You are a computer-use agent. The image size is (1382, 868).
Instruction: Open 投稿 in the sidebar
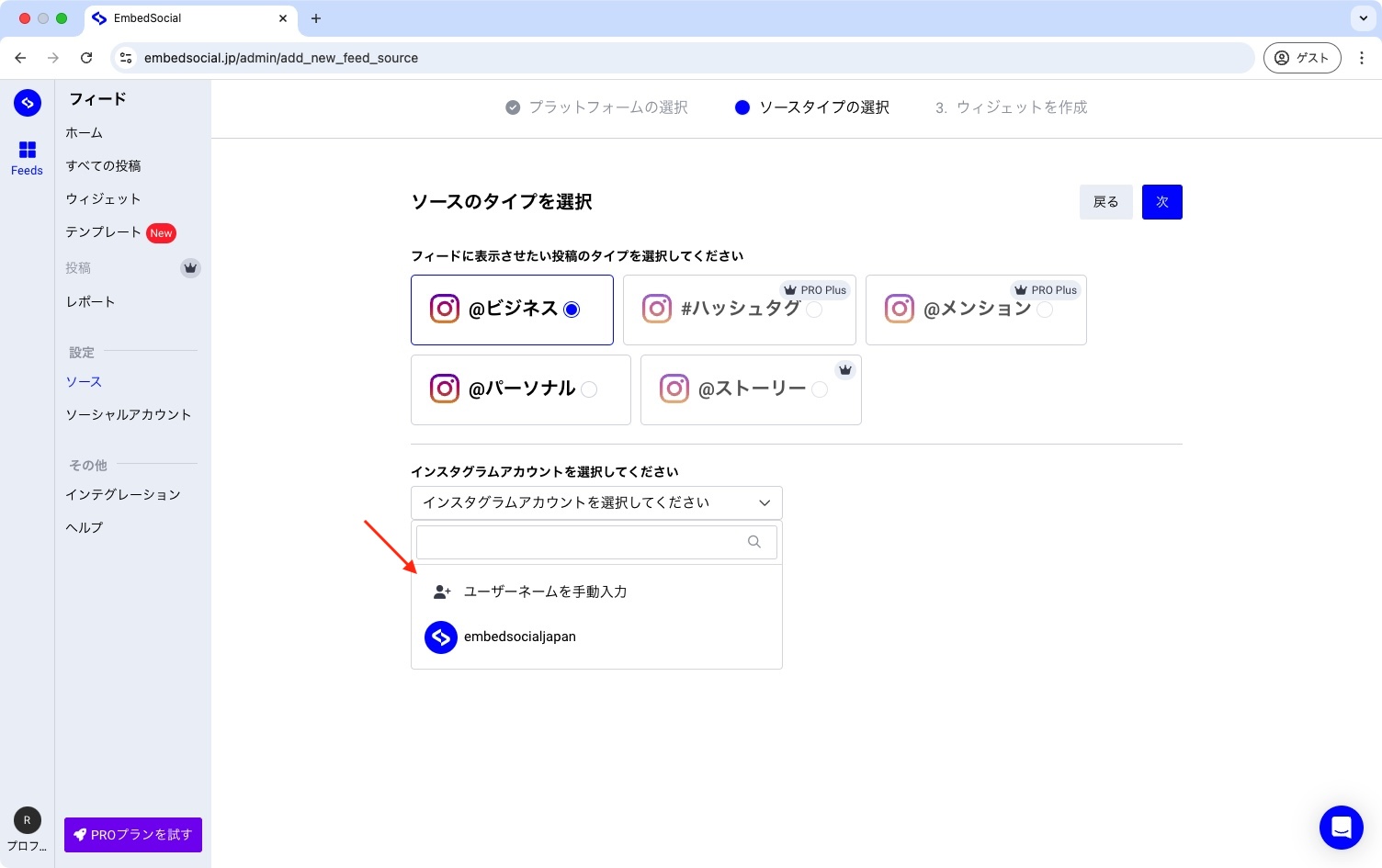[78, 268]
